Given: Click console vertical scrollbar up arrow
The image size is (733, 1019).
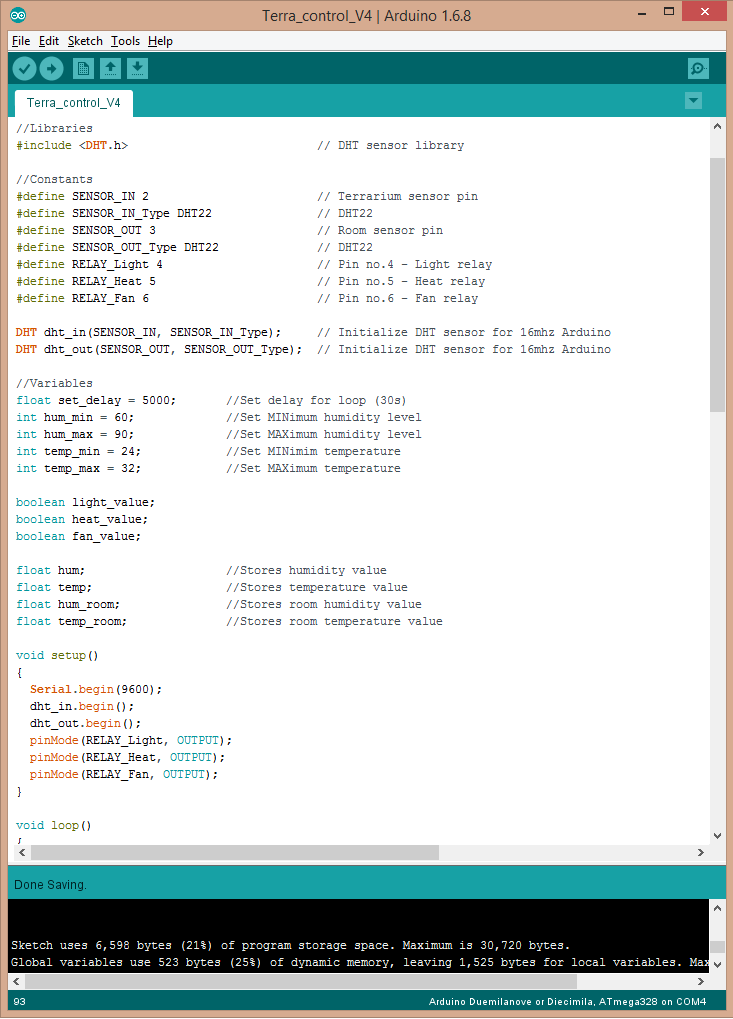Looking at the screenshot, I should [x=717, y=908].
